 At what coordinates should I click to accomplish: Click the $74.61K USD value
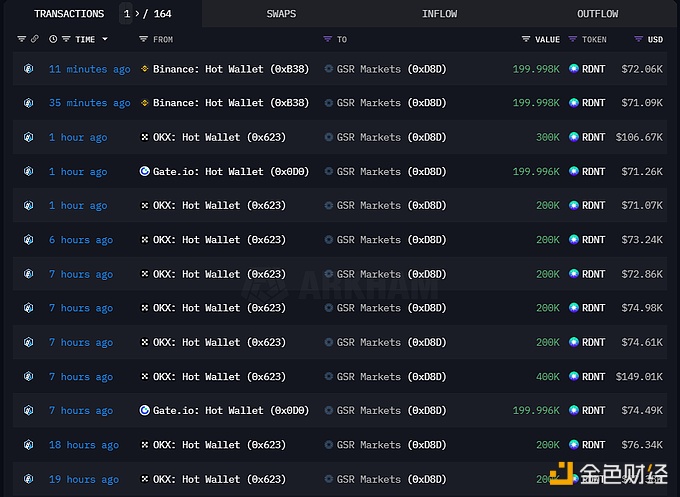(642, 343)
